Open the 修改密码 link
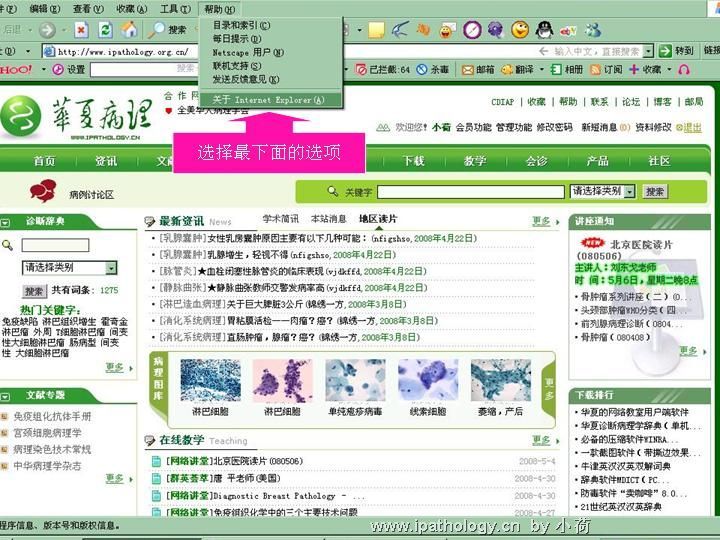Viewport: 720px width, 540px height. tap(554, 127)
